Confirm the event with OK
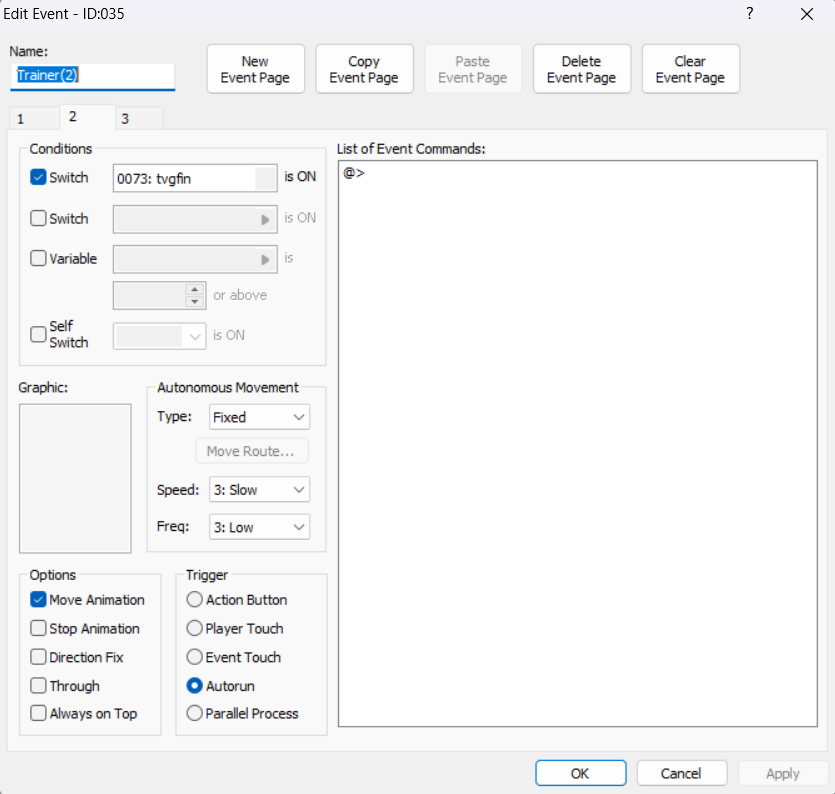835x794 pixels. pos(580,773)
